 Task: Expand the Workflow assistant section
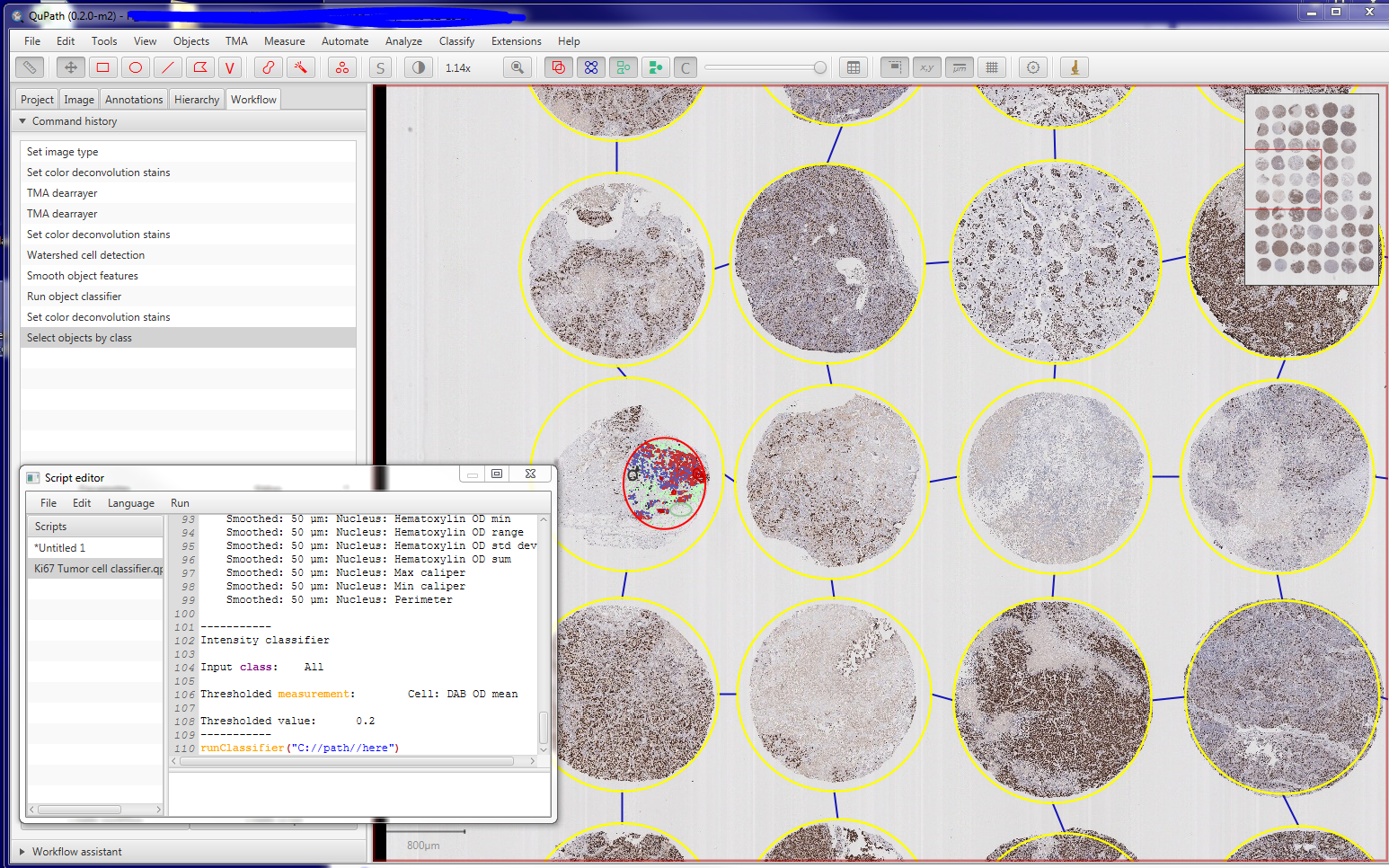(22, 852)
